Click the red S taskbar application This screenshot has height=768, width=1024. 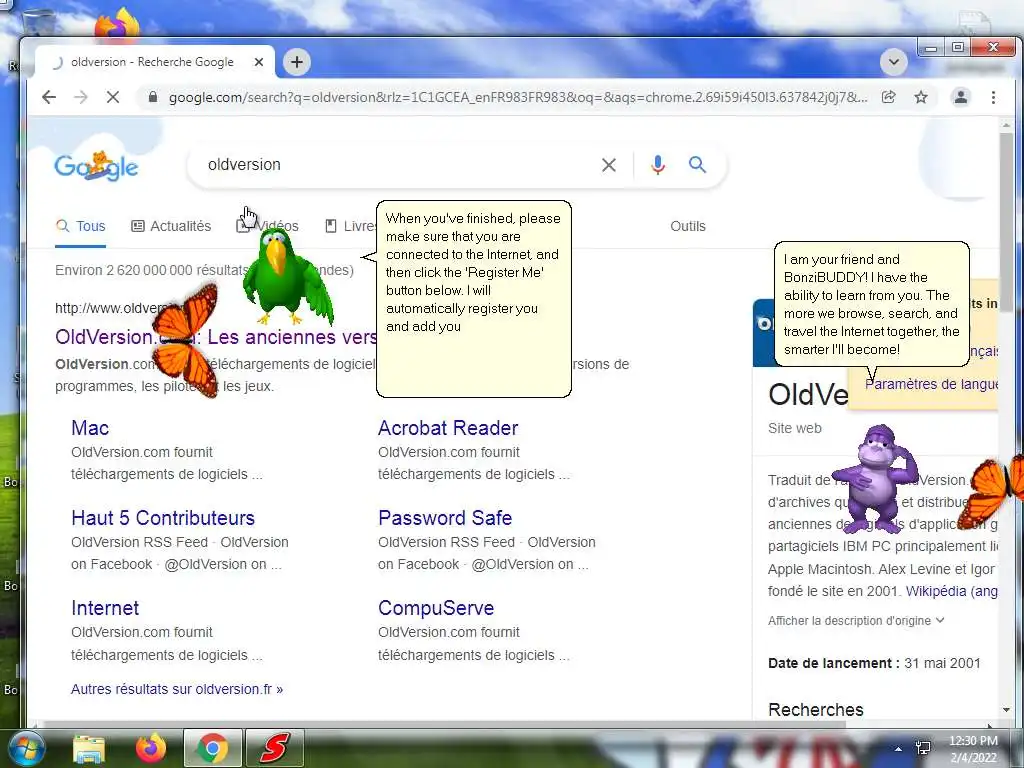coord(274,748)
